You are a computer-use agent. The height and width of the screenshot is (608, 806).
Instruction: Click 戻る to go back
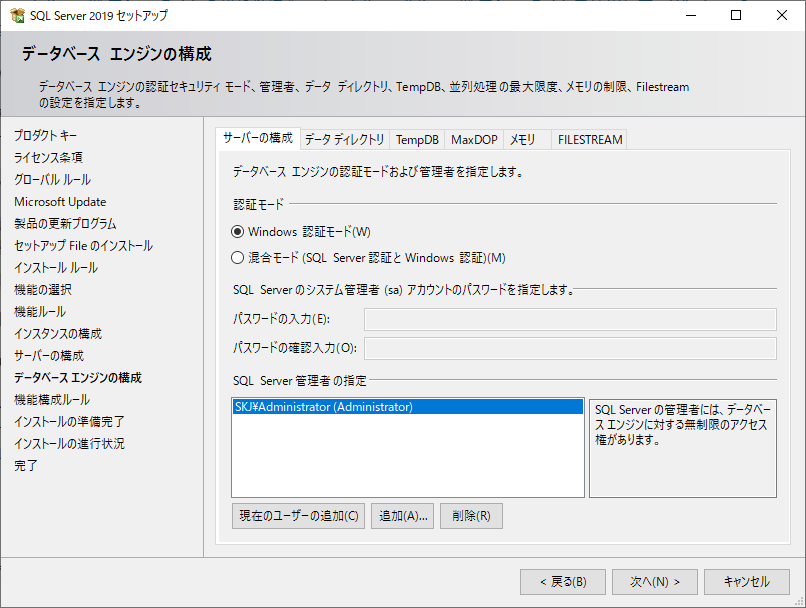pos(563,581)
